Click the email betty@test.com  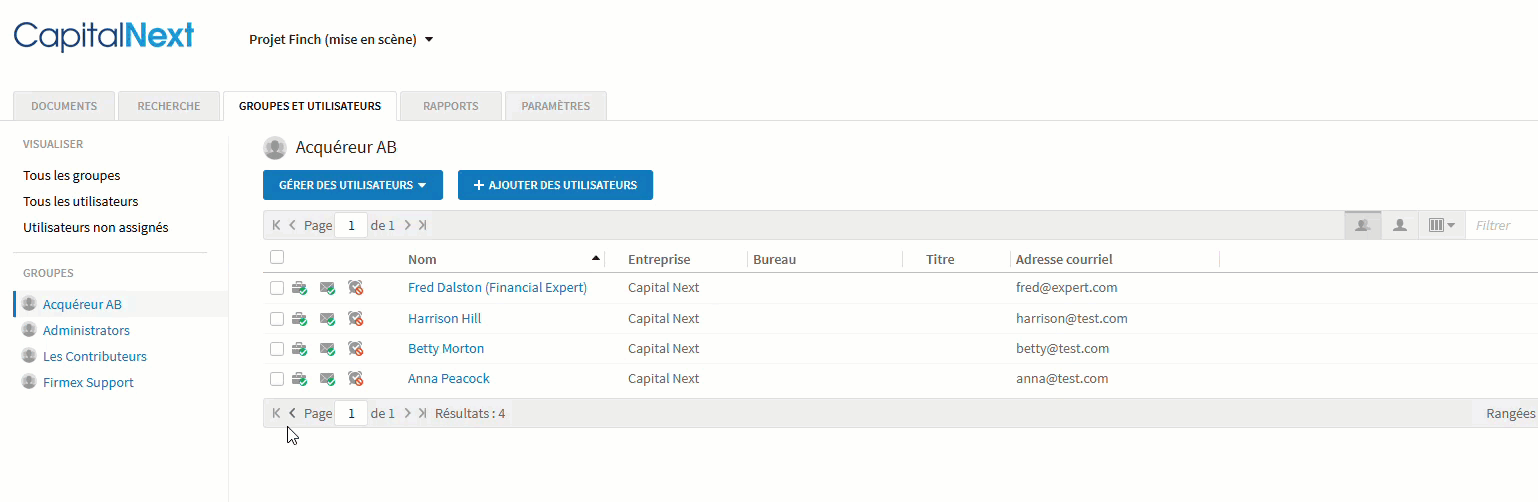pyautogui.click(x=1062, y=349)
